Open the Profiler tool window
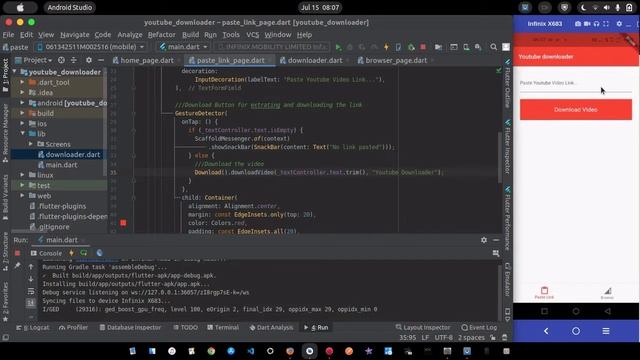This screenshot has width=640, height=360. tap(73, 328)
